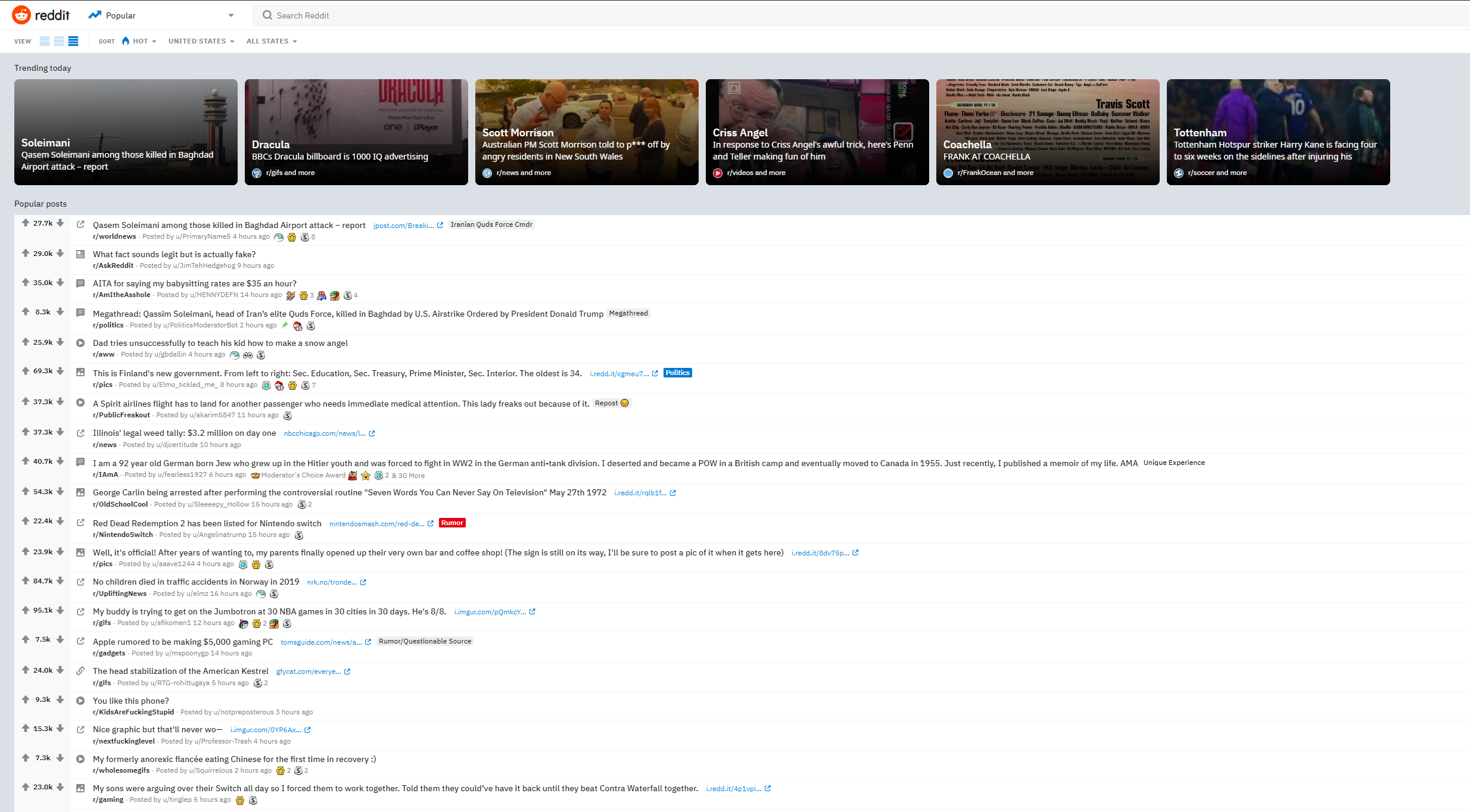
Task: Select the card view layout icon
Action: [x=45, y=41]
